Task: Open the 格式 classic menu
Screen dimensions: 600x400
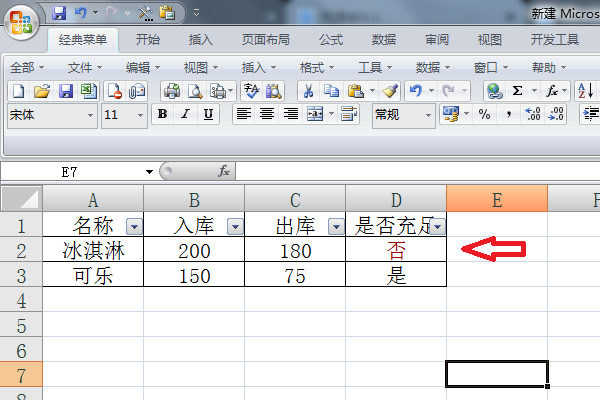Action: click(316, 68)
